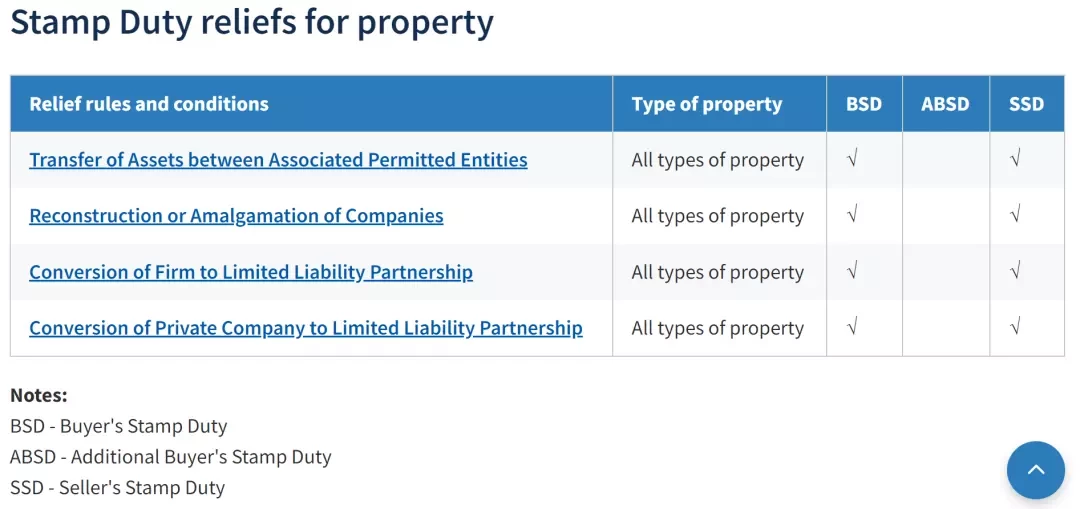This screenshot has width=1080, height=509.
Task: Click BSD checkmark in Reconstruction or Amalgamation row
Action: 852,216
